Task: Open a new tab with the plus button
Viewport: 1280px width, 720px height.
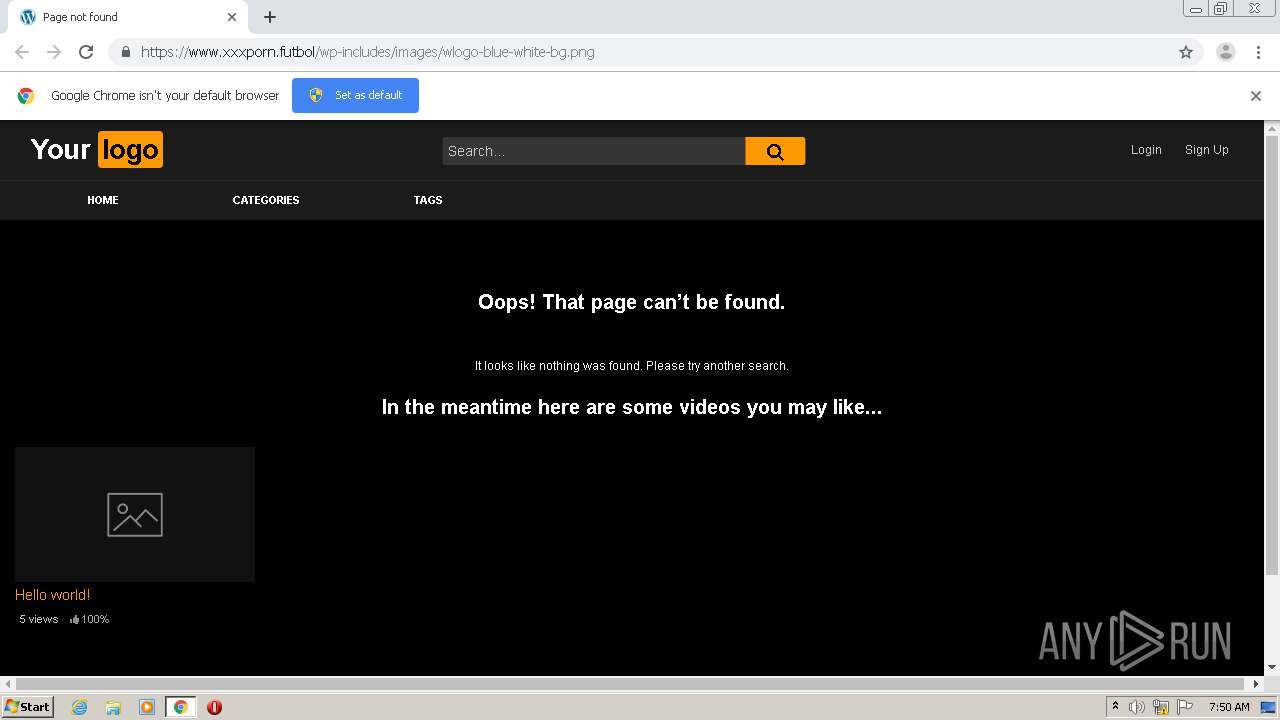Action: pyautogui.click(x=270, y=17)
